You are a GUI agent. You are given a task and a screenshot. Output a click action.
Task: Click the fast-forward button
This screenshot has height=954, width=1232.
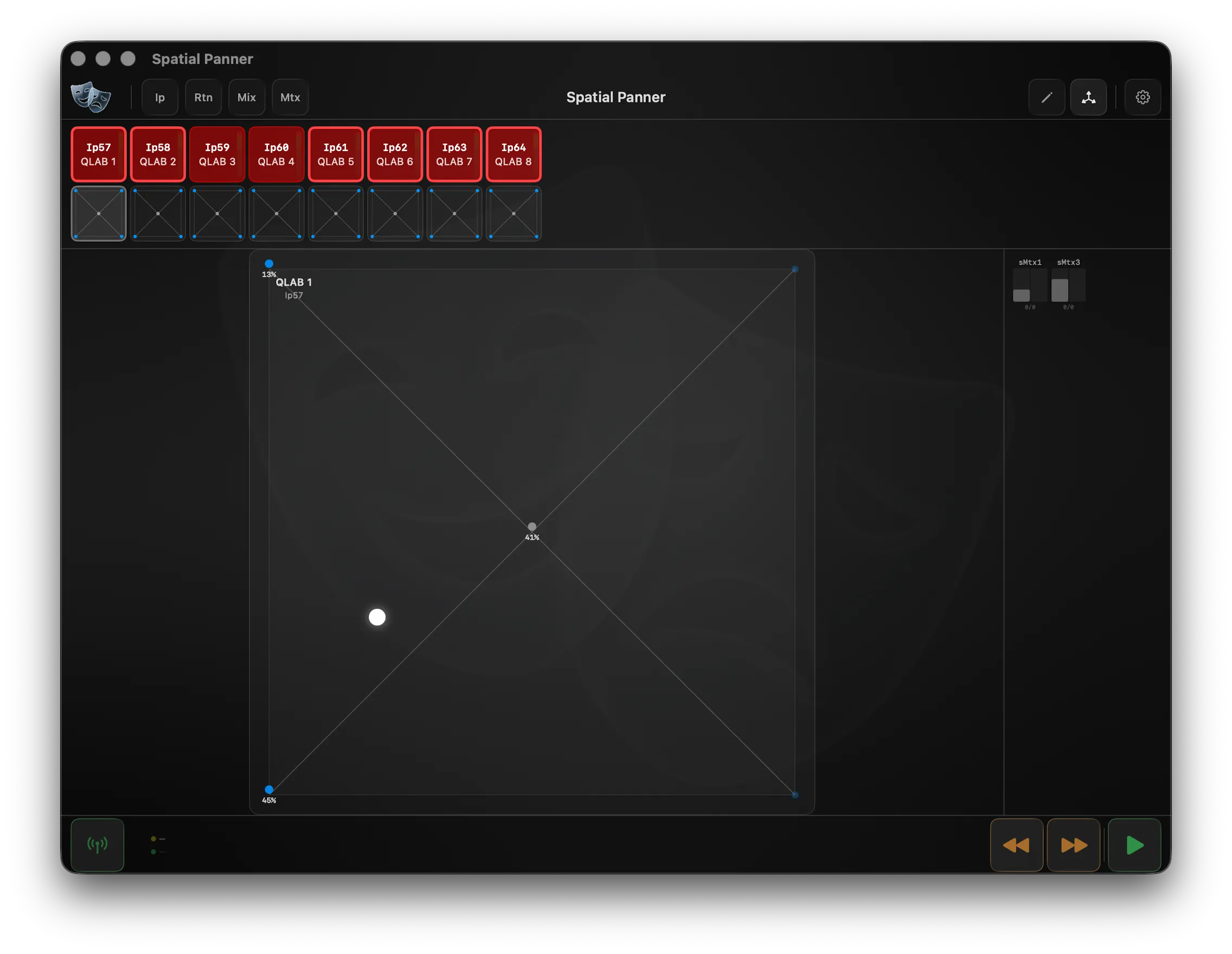1073,845
